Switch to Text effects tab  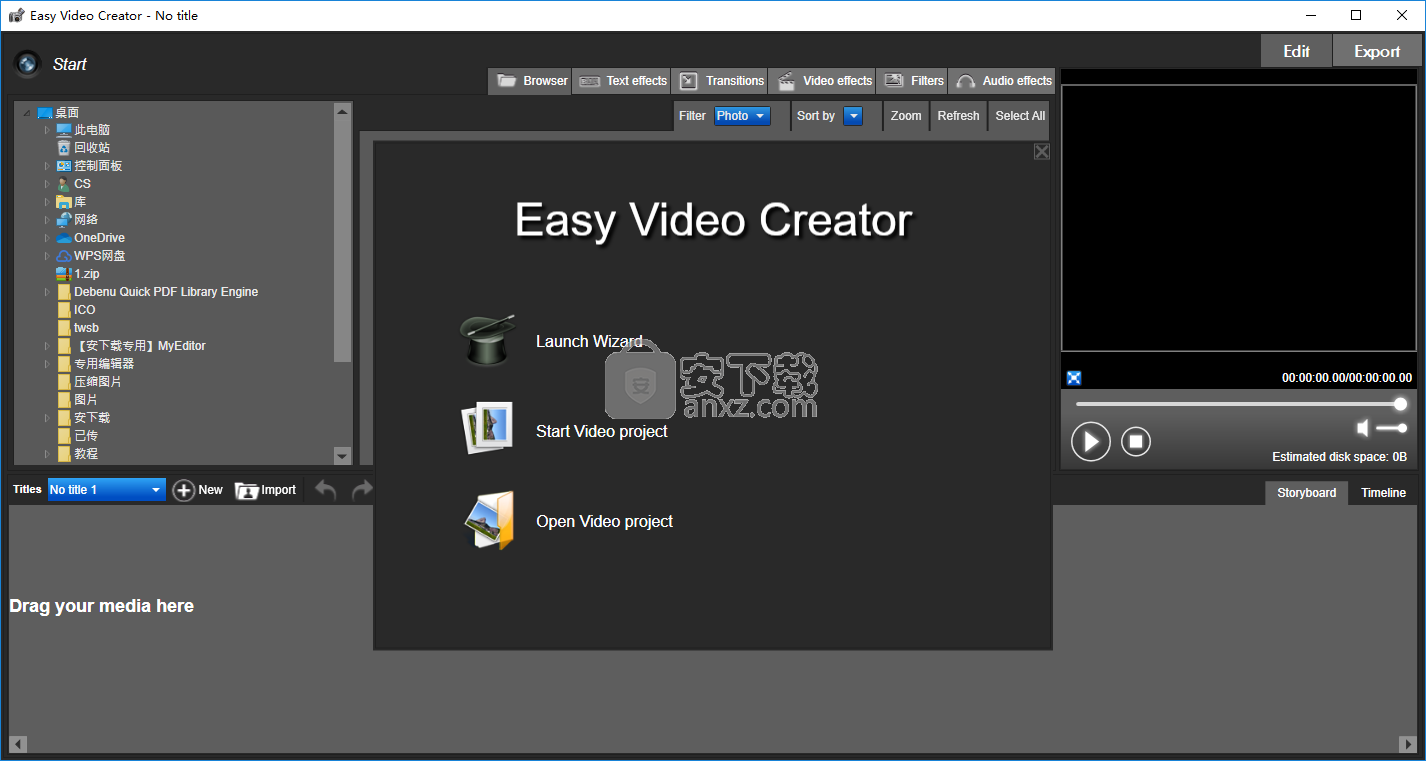[622, 81]
